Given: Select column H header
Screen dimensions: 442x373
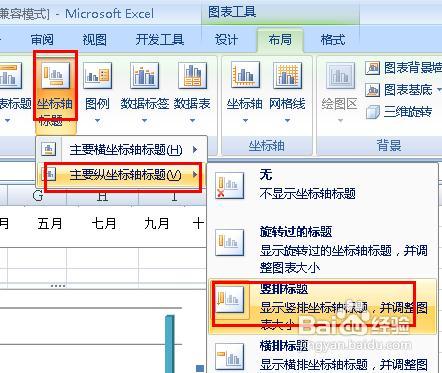Looking at the screenshot, I should [102, 196].
